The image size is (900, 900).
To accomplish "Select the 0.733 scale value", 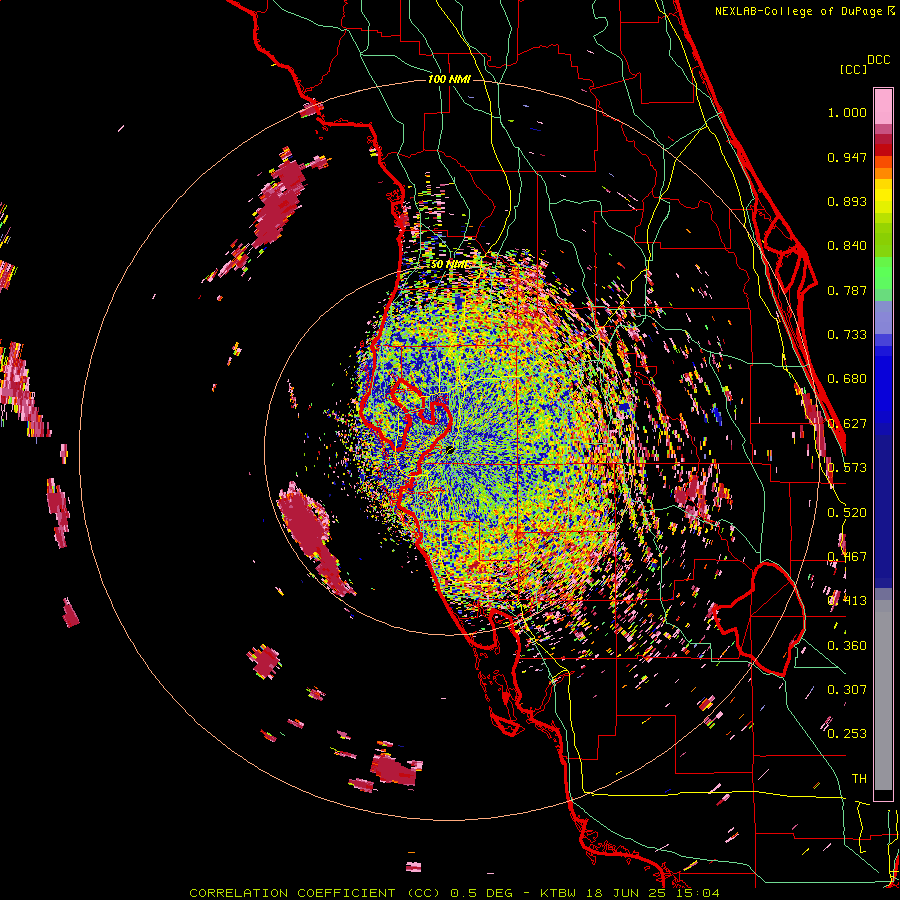I will pos(847,335).
